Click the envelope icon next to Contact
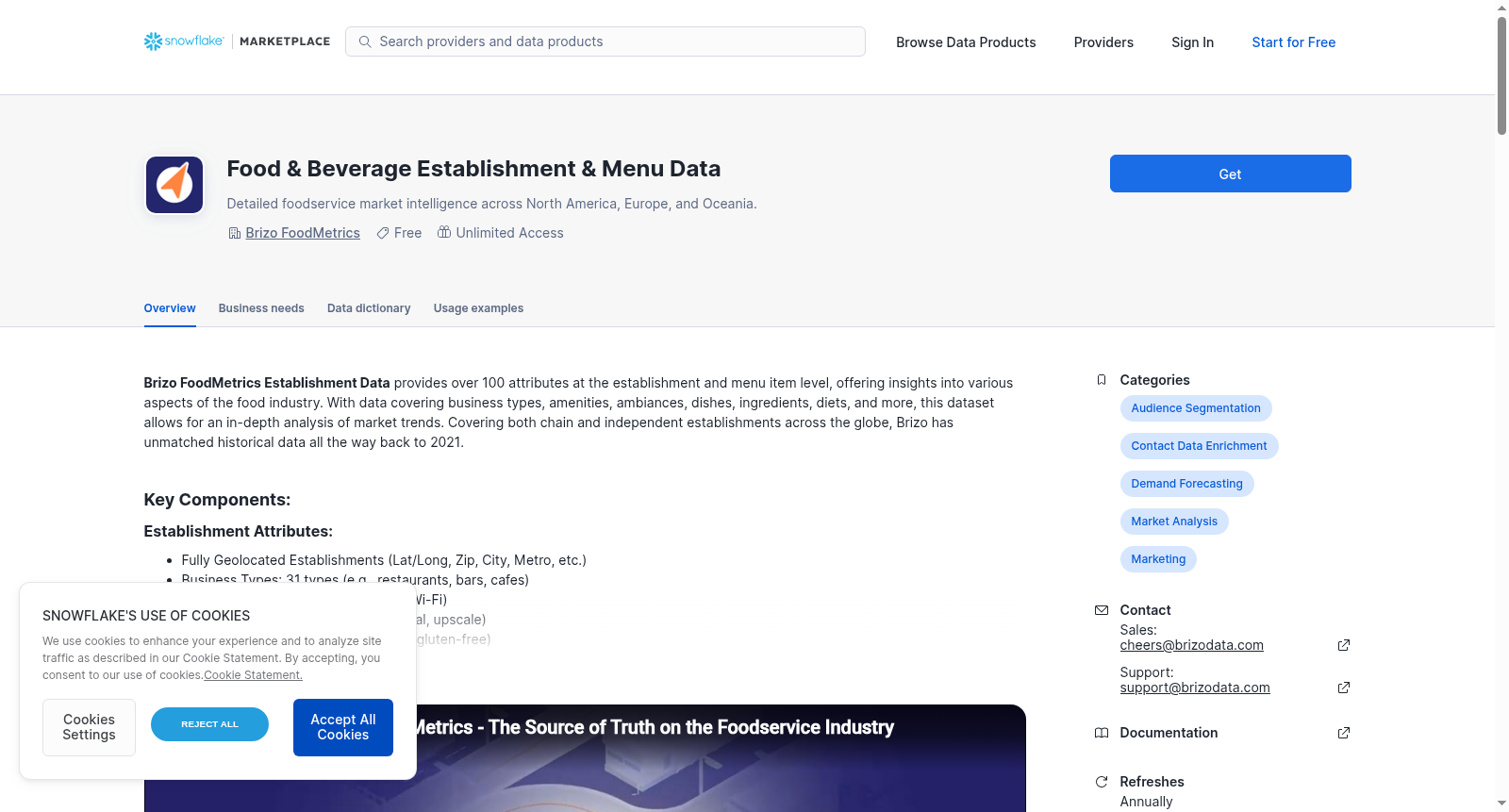This screenshot has height=812, width=1509. [1102, 610]
